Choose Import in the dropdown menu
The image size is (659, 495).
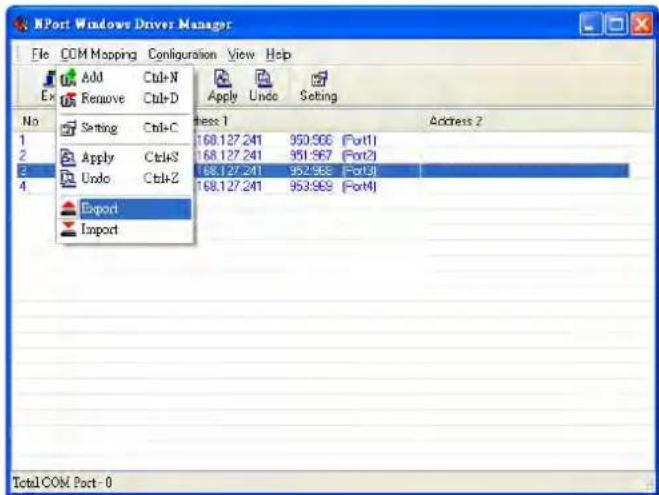pyautogui.click(x=126, y=229)
